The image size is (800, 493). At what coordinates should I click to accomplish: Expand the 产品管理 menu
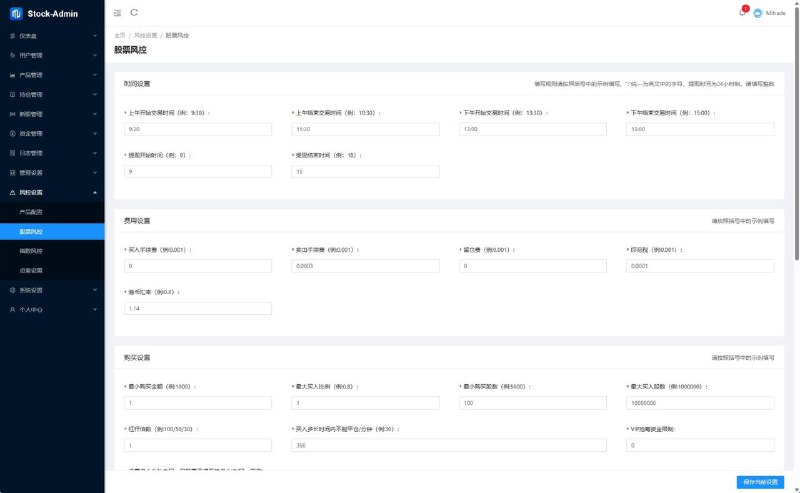pos(94,75)
